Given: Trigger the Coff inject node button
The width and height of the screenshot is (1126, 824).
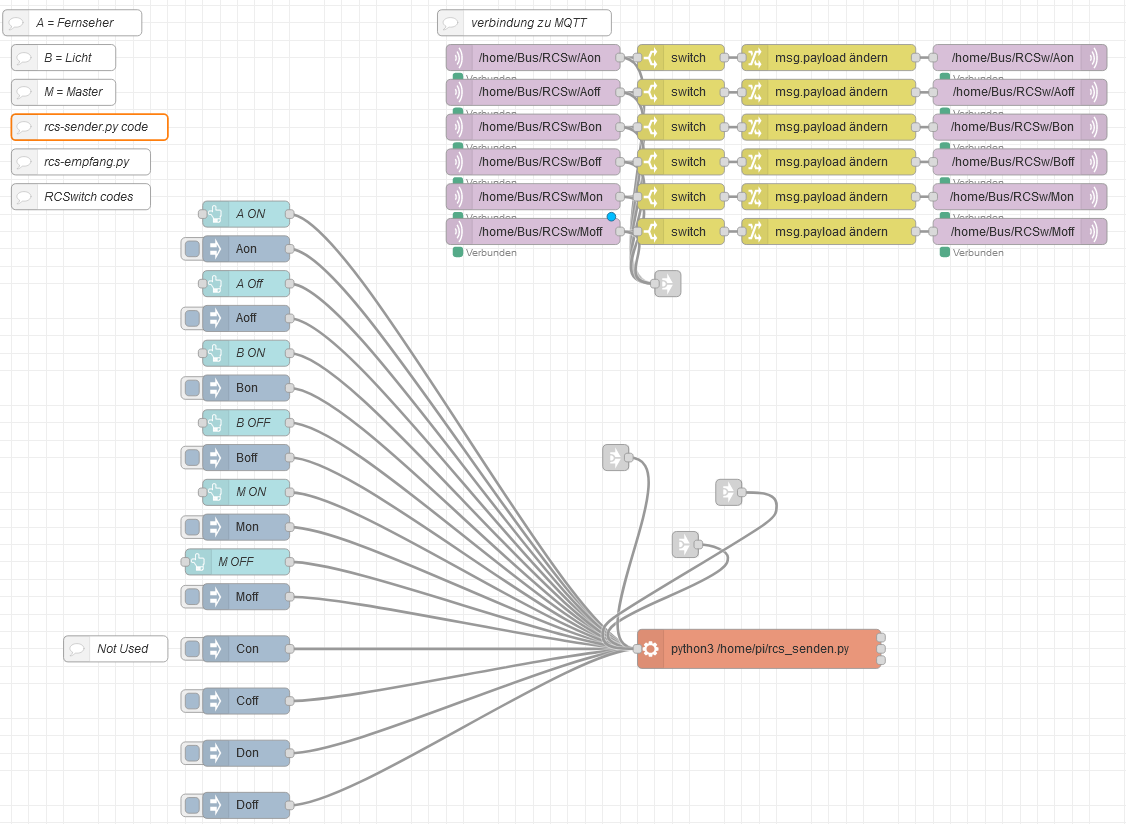Looking at the screenshot, I should [192, 700].
